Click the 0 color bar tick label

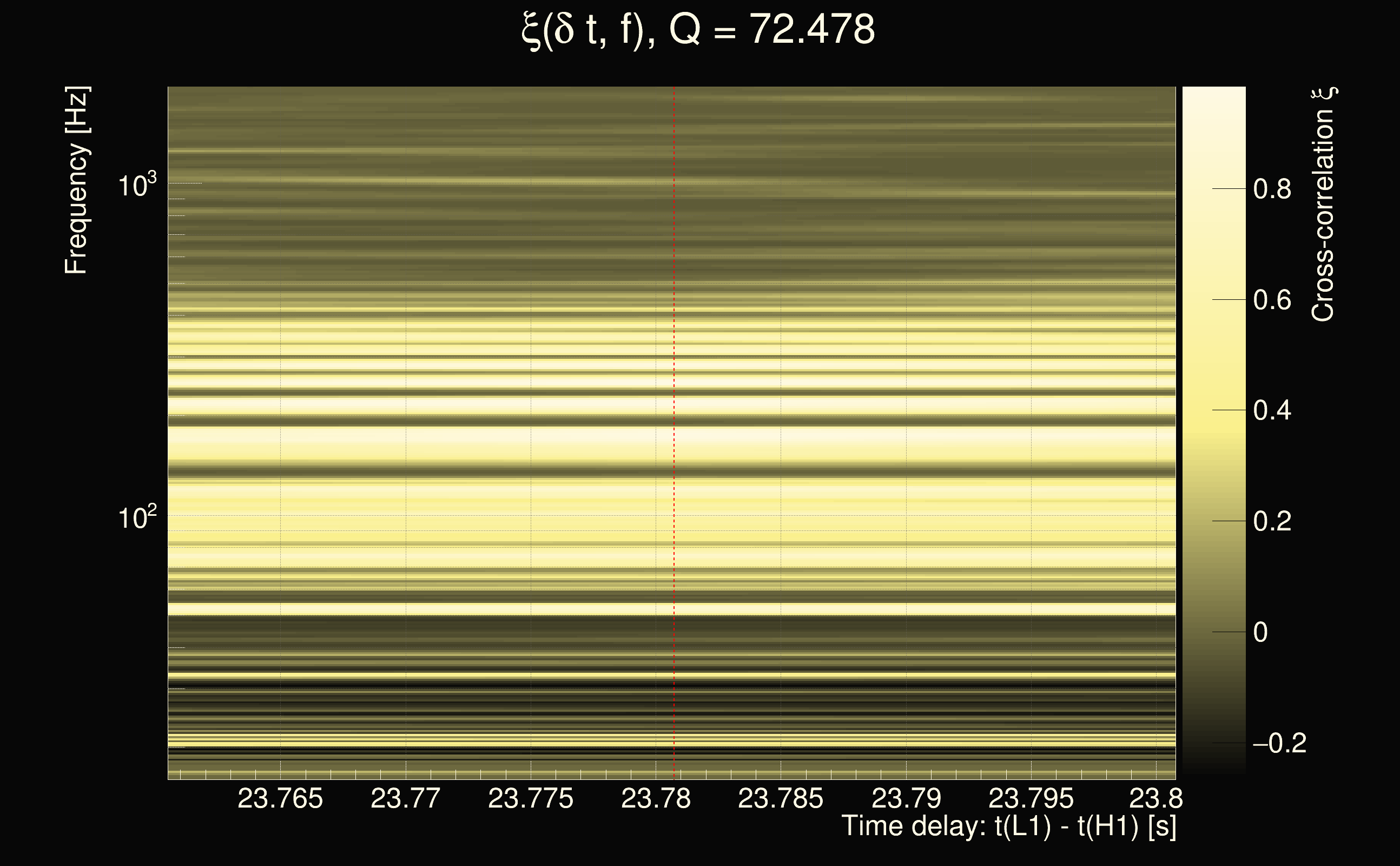(x=1260, y=632)
